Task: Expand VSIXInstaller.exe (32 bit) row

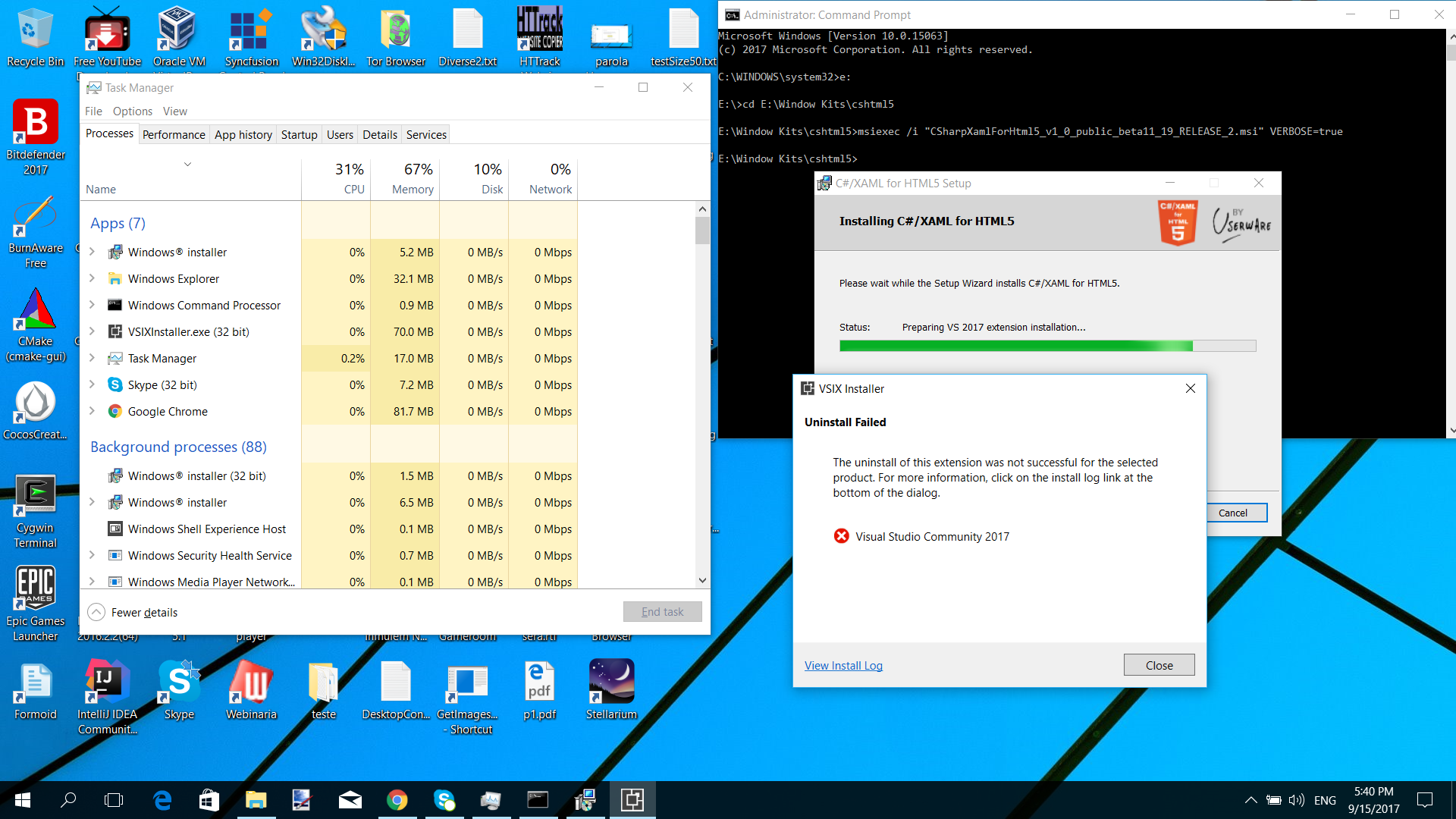Action: [x=92, y=331]
